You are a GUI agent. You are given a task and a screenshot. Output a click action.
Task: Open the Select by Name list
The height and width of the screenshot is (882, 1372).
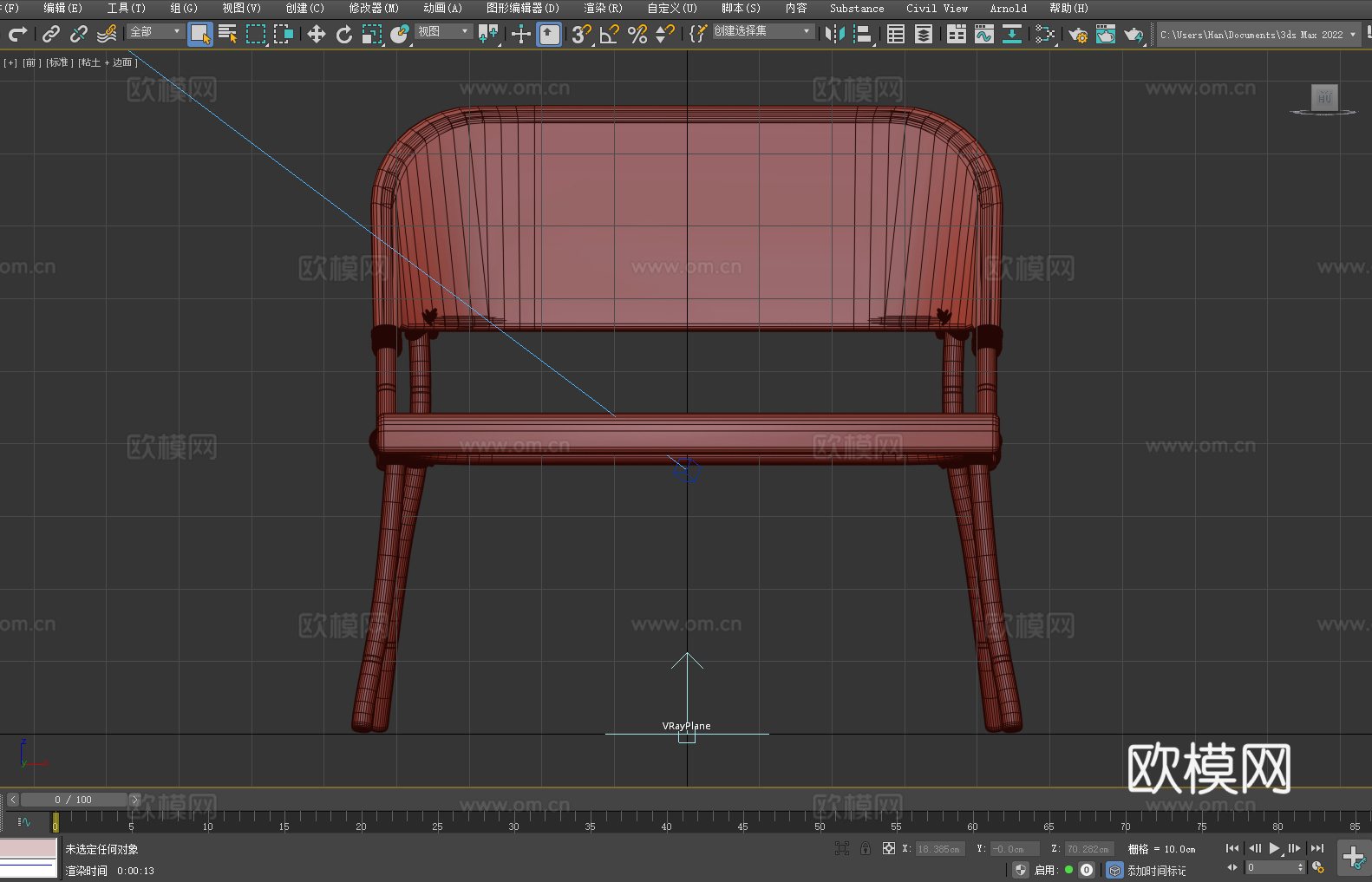(228, 34)
